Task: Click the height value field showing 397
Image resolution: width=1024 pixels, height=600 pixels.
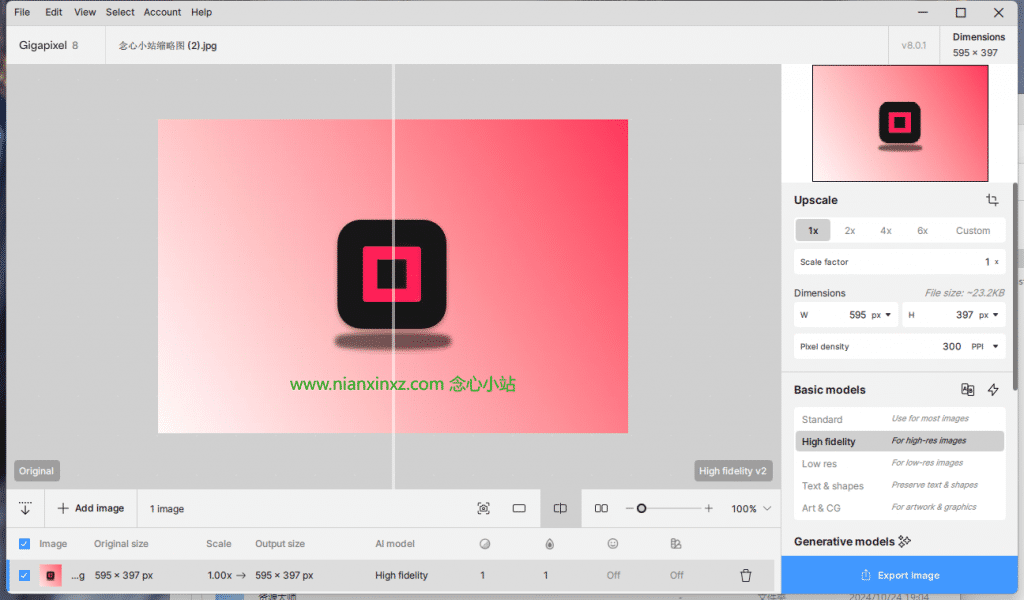Action: [965, 315]
